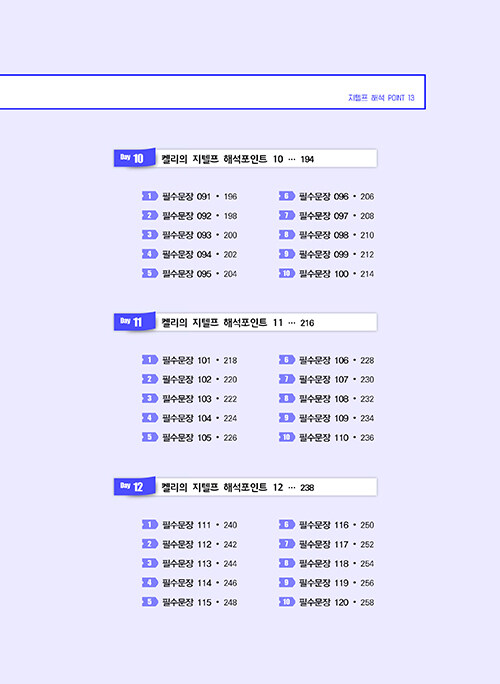Click page number 238 in Day 12 heading
Image resolution: width=500 pixels, height=684 pixels.
(307, 487)
